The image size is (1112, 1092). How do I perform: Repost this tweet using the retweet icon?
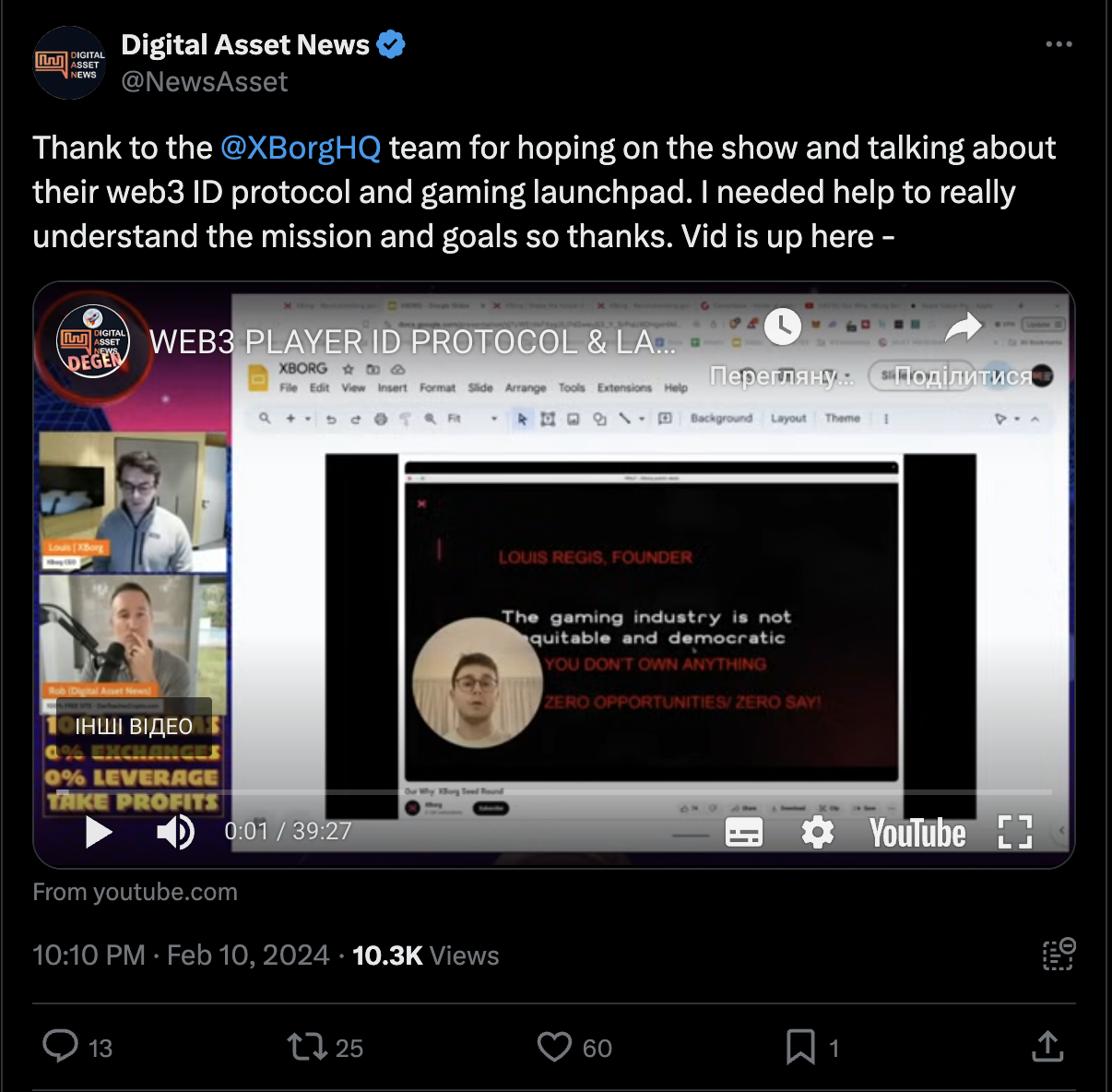point(307,1047)
